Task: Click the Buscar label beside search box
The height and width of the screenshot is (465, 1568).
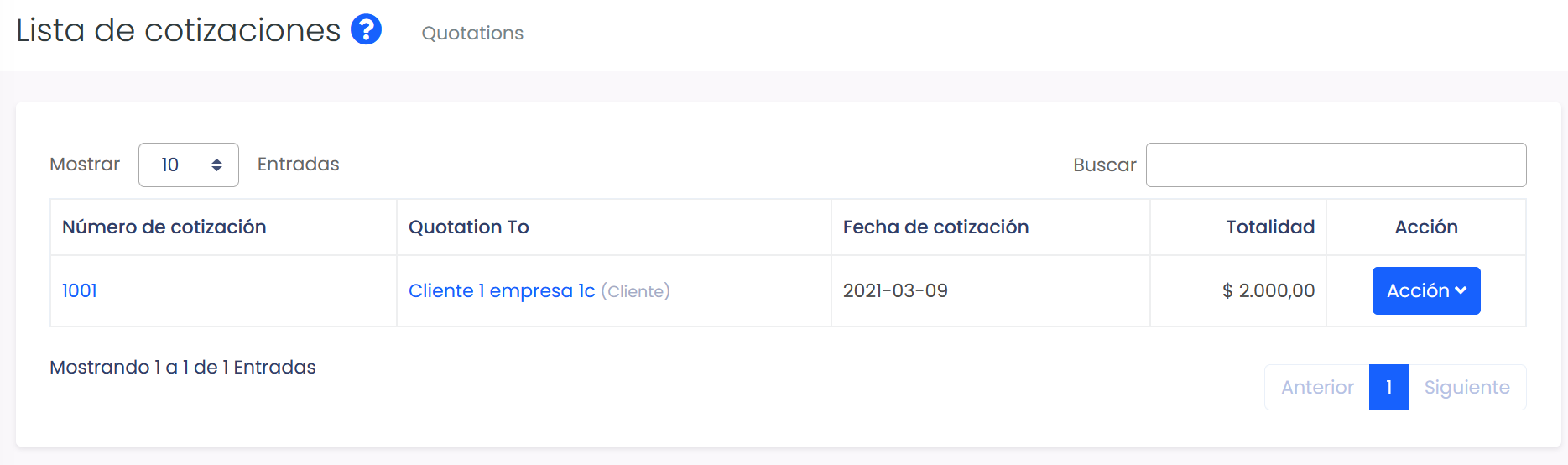Action: [1104, 165]
